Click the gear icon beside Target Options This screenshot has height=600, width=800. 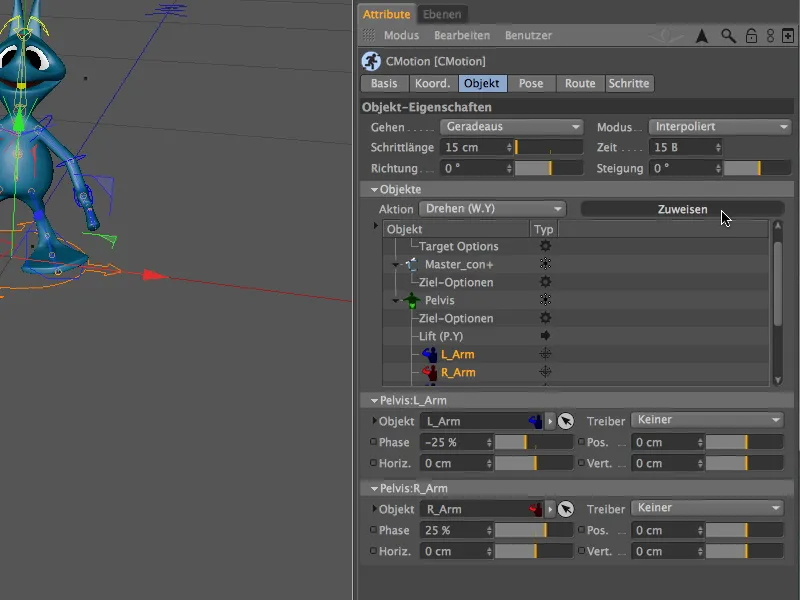click(544, 246)
